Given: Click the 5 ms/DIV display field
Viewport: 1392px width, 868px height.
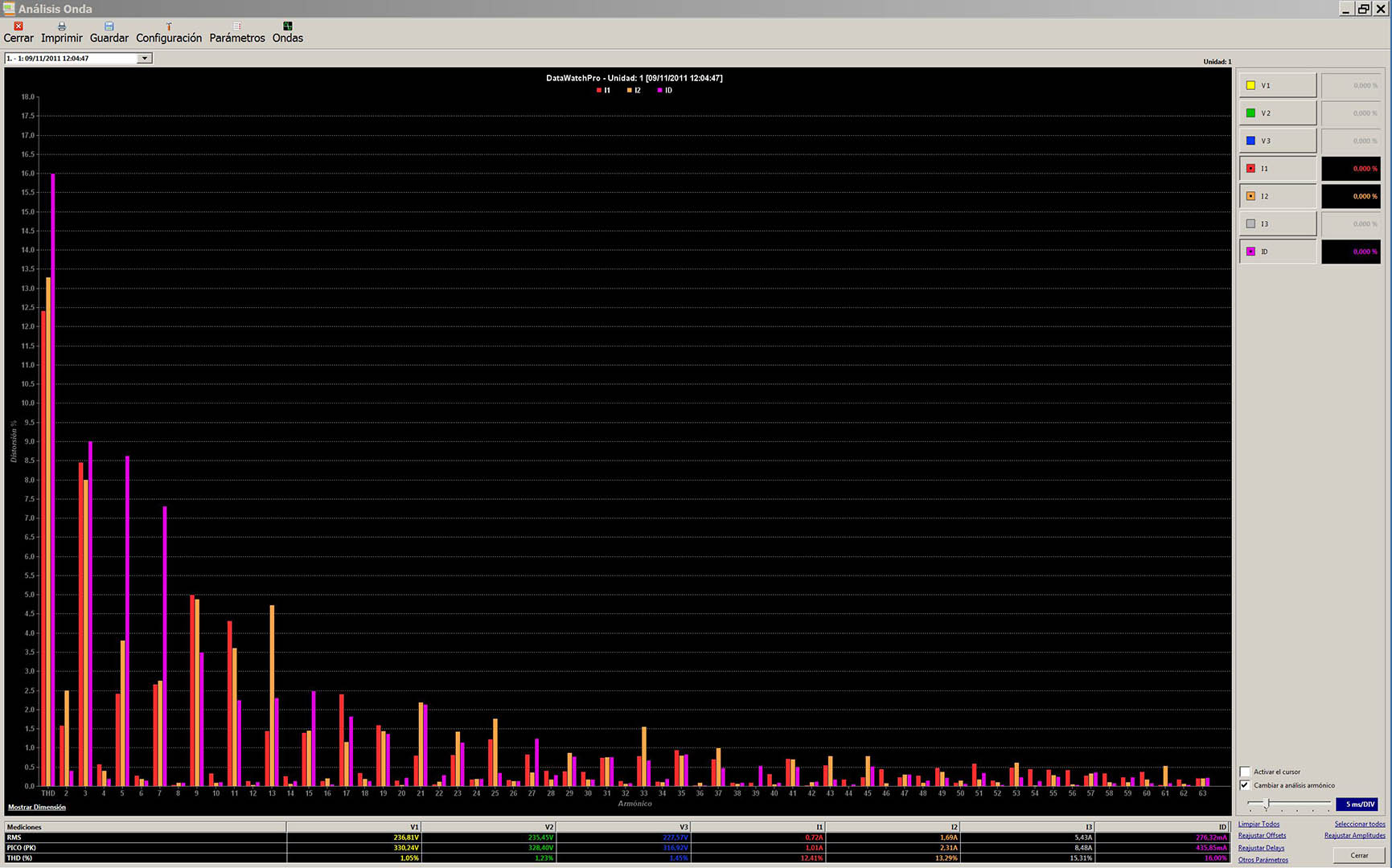Looking at the screenshot, I should [x=1357, y=805].
